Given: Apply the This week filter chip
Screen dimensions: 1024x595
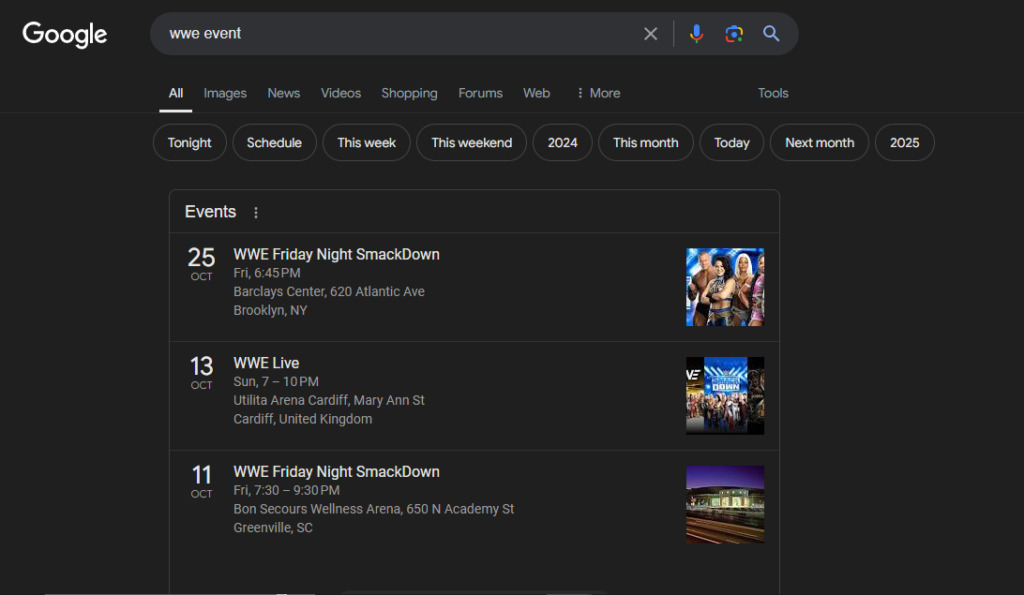Looking at the screenshot, I should pos(366,142).
